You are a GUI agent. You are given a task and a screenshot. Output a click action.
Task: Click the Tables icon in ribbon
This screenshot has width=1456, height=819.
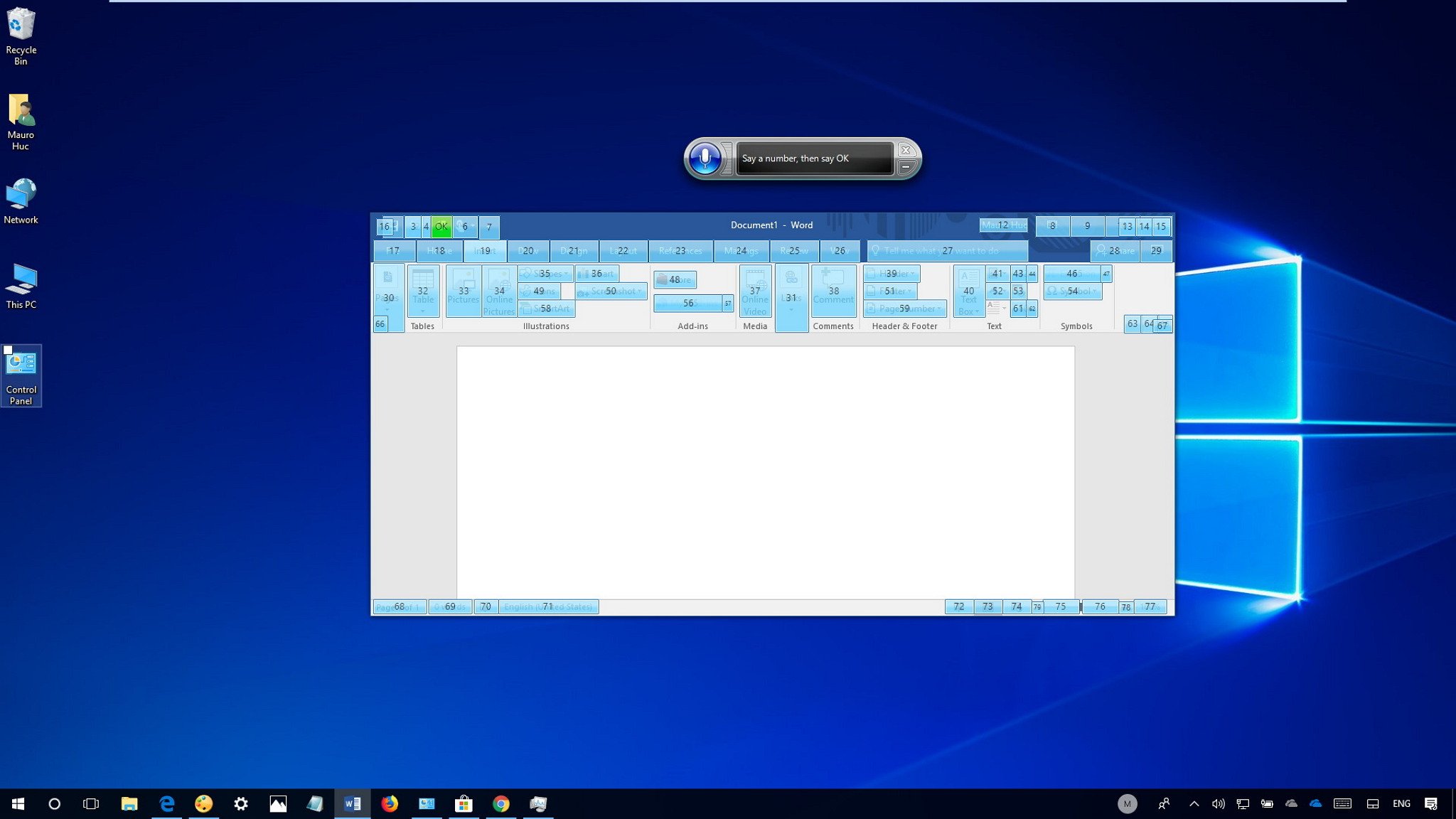coord(421,290)
